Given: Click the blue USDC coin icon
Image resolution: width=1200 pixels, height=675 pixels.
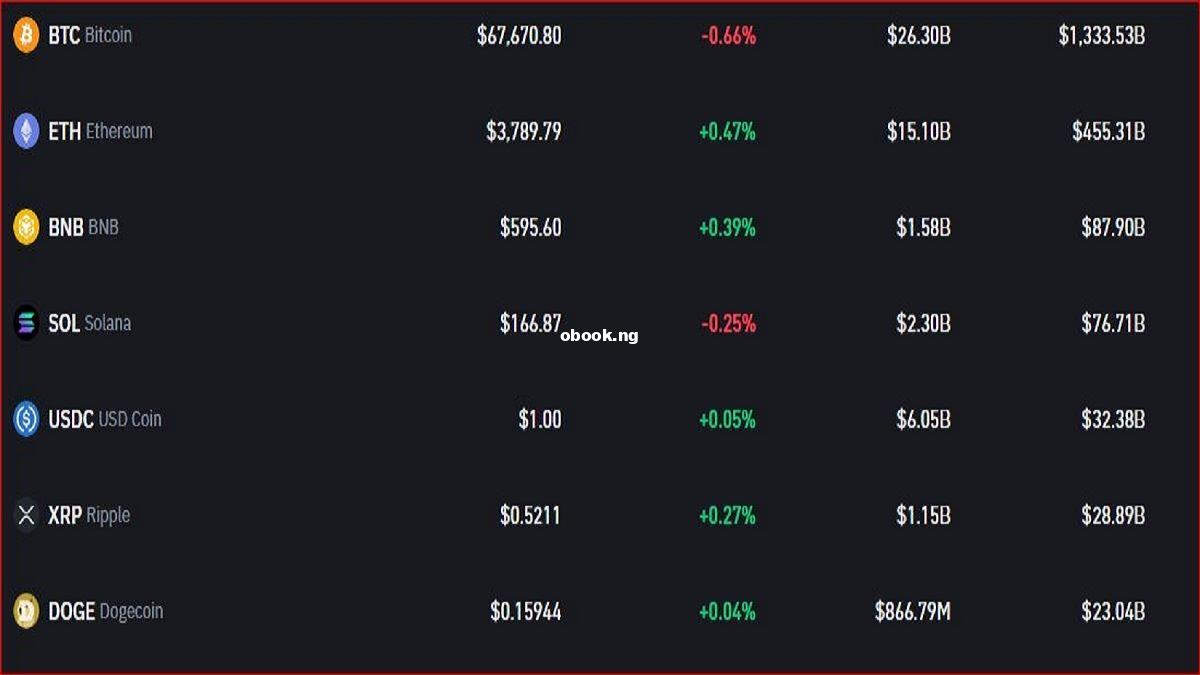Looking at the screenshot, I should [26, 419].
